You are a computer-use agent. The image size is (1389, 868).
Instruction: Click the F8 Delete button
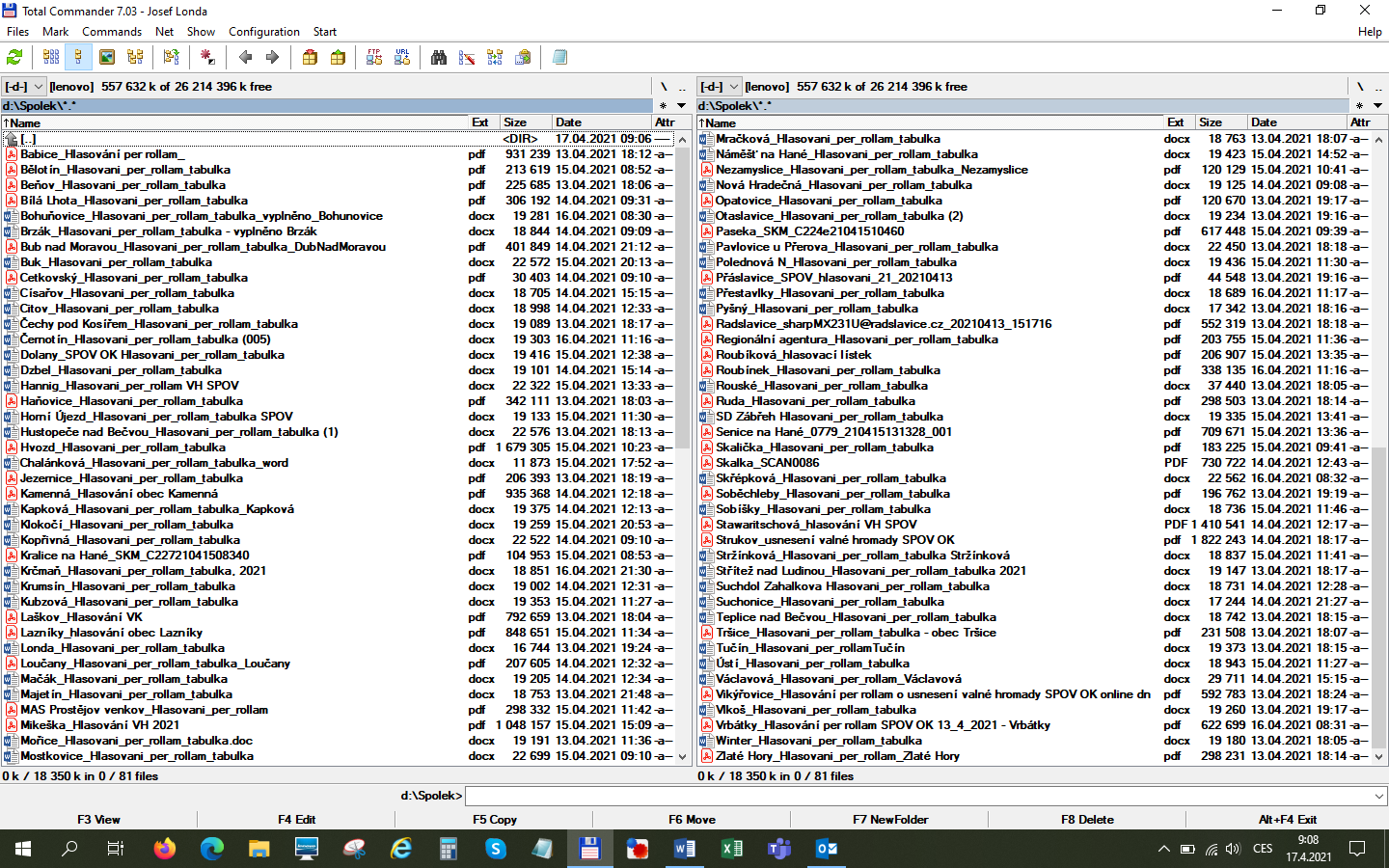click(1087, 820)
